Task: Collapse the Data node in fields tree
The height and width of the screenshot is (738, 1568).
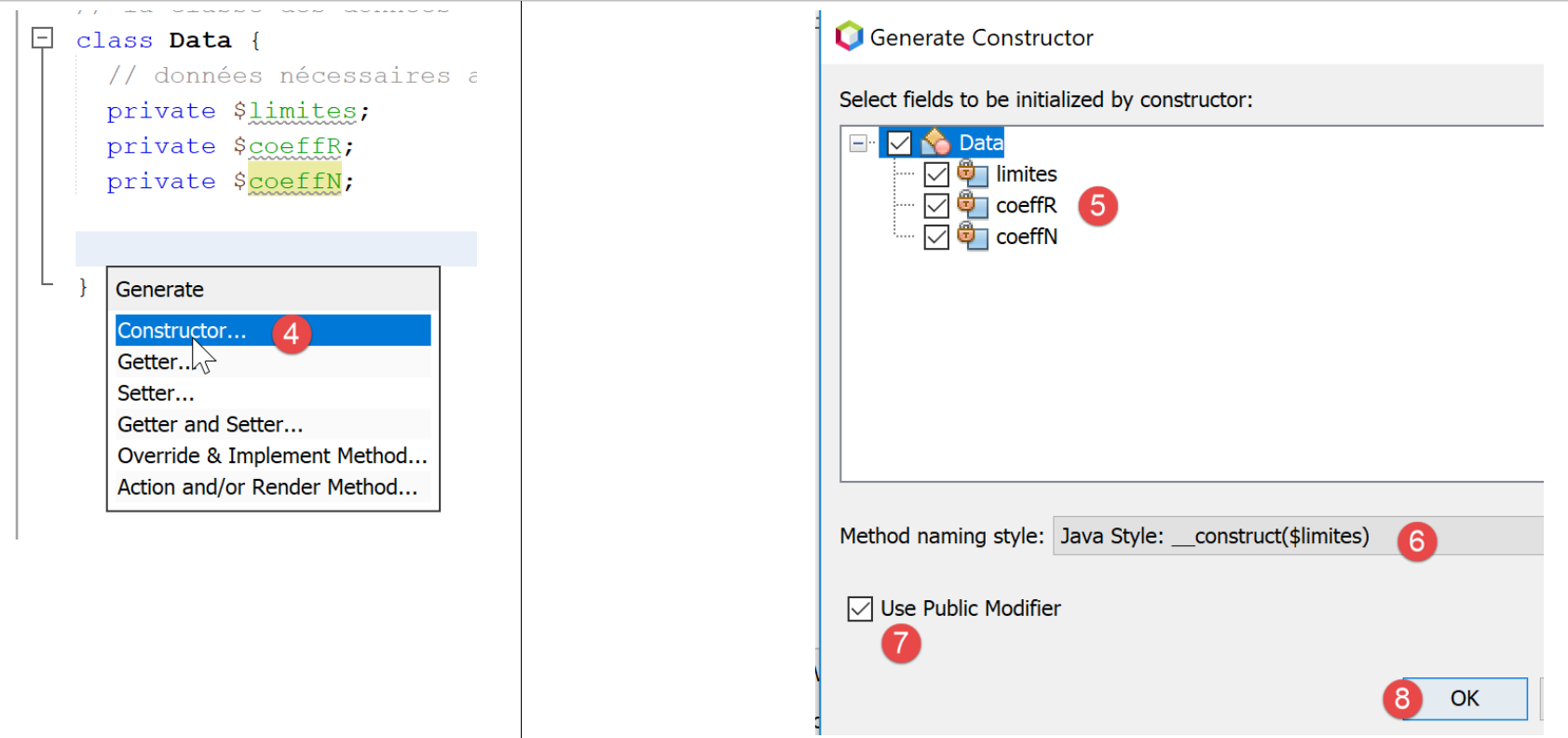Action: pos(858,143)
